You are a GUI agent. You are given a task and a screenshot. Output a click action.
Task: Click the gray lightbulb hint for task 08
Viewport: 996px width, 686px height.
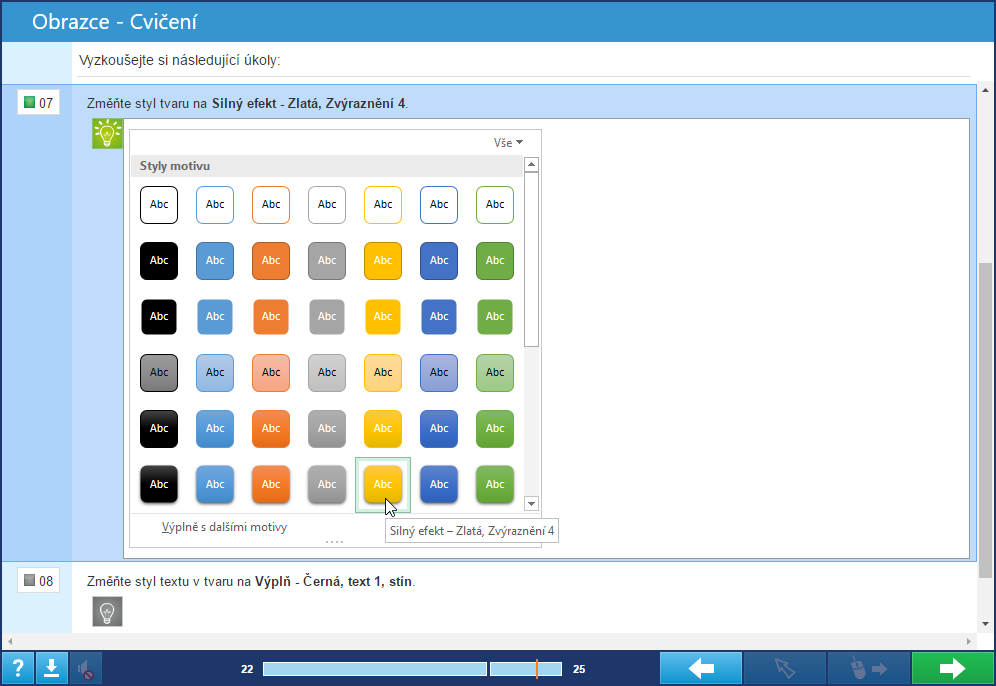pos(107,611)
